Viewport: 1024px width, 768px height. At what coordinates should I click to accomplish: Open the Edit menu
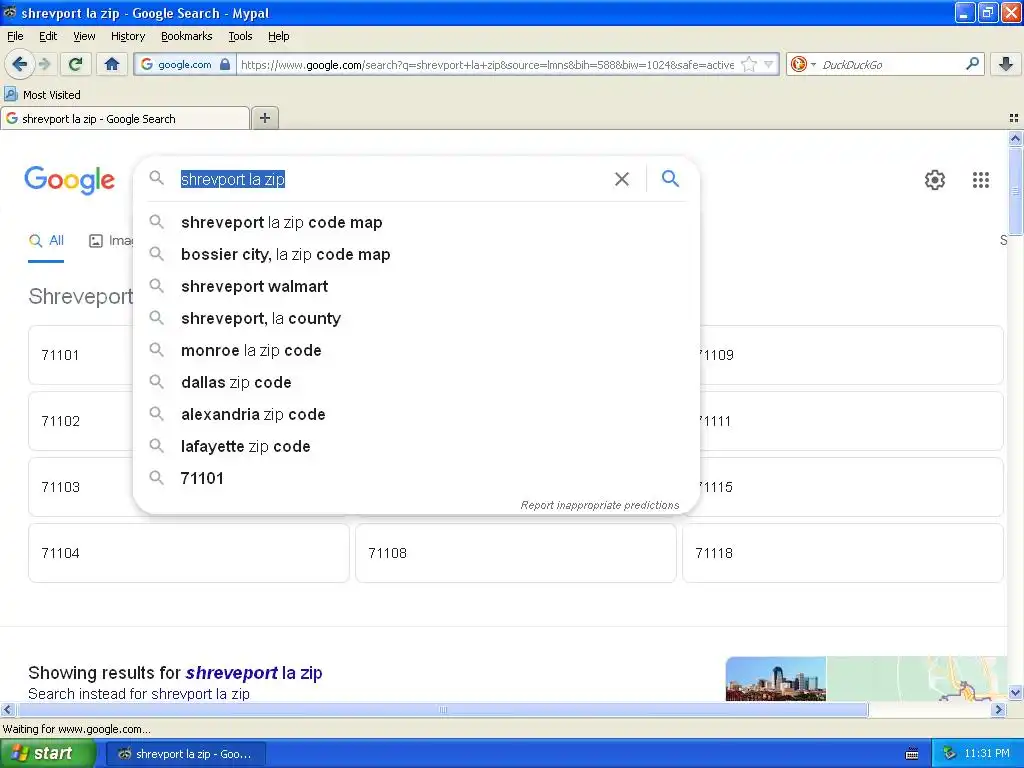click(48, 36)
